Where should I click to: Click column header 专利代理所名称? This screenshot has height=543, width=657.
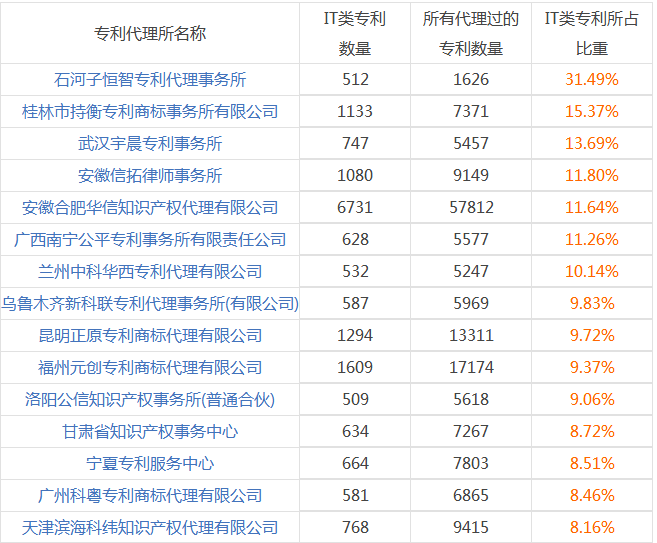tap(150, 34)
